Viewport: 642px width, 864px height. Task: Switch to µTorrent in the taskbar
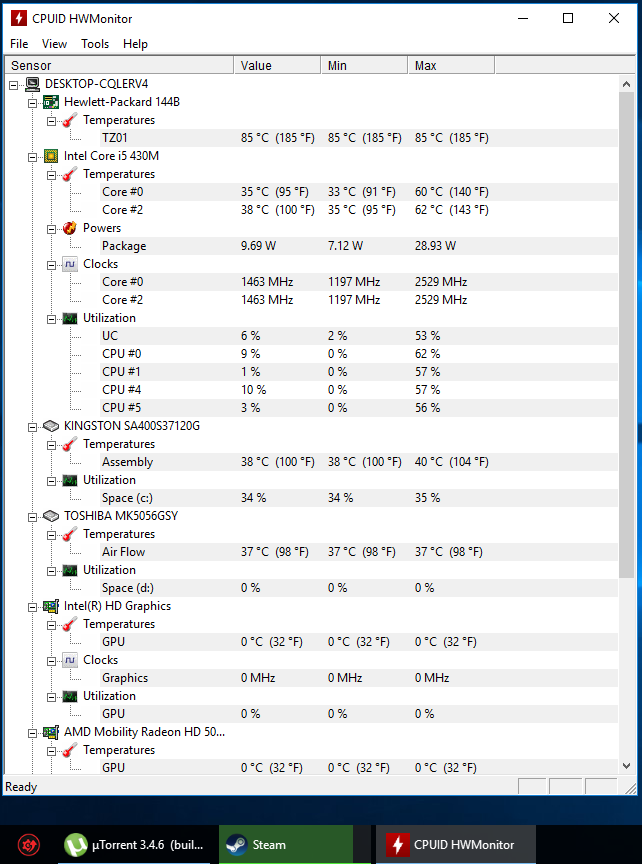[x=134, y=844]
